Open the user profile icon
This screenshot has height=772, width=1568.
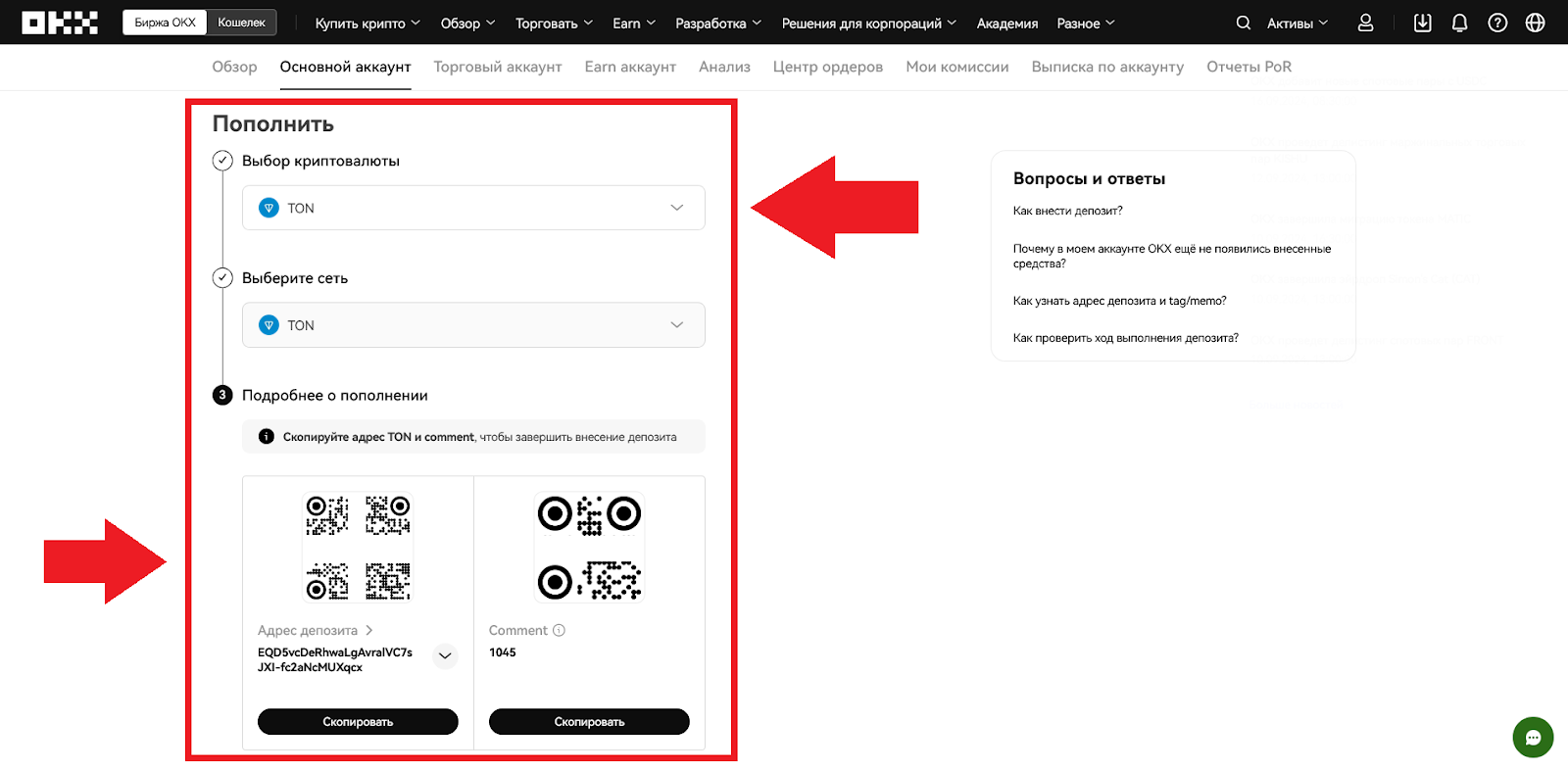point(1365,23)
